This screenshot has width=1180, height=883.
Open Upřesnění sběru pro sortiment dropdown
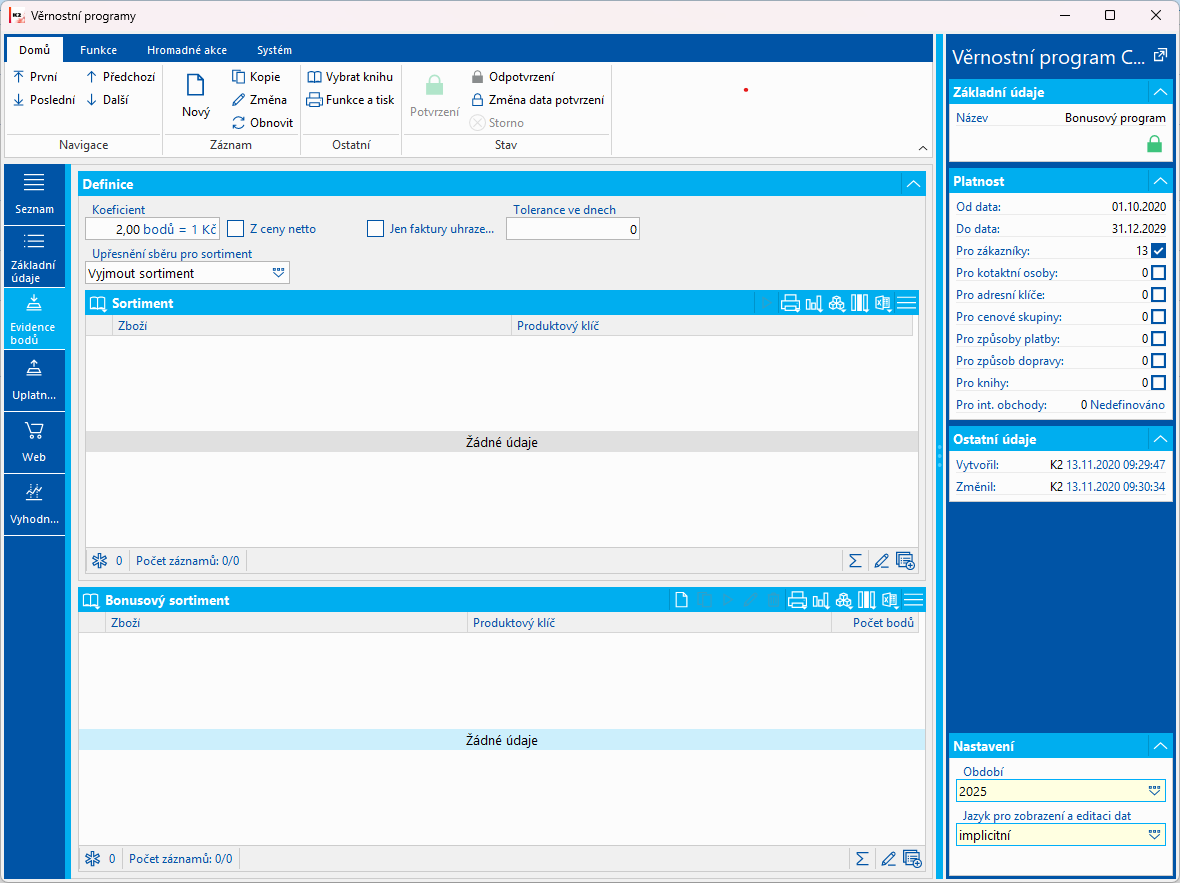tap(278, 273)
